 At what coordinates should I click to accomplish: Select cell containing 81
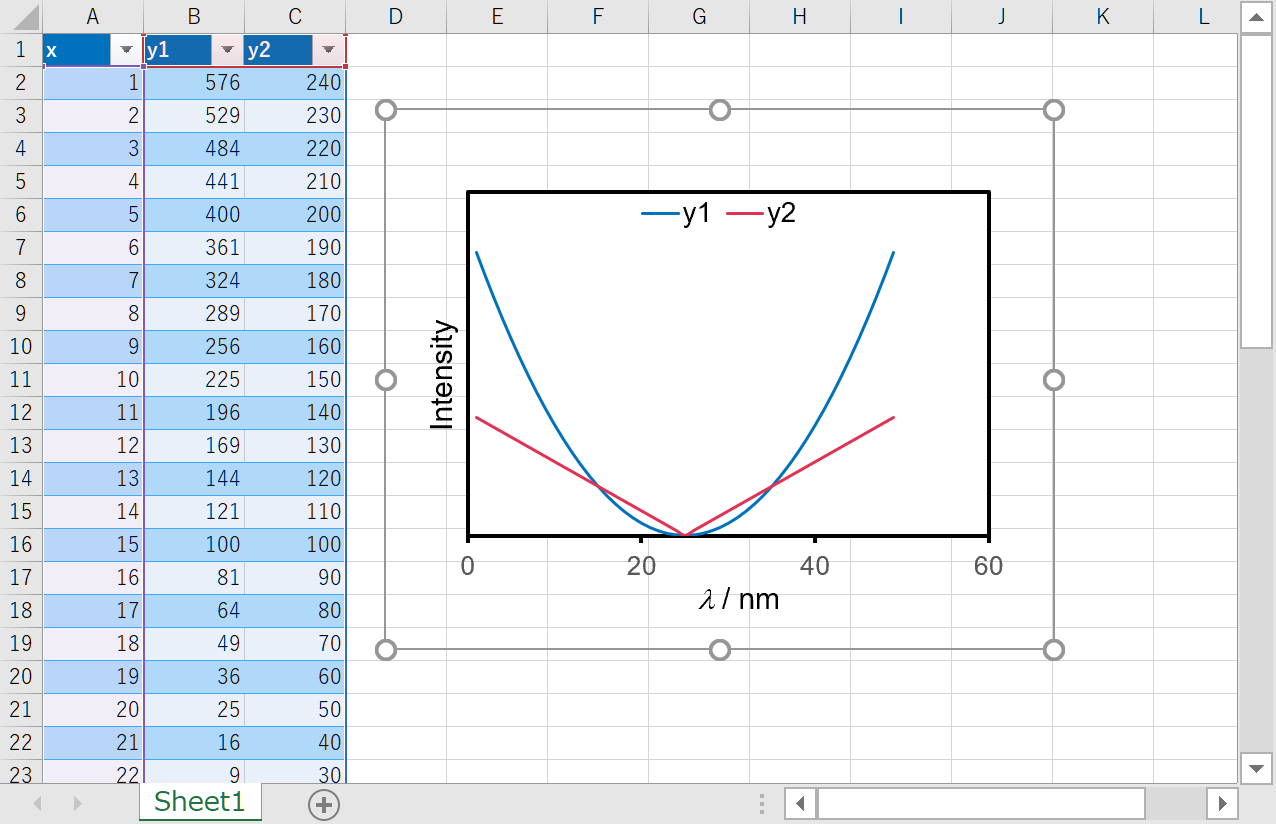[x=194, y=578]
